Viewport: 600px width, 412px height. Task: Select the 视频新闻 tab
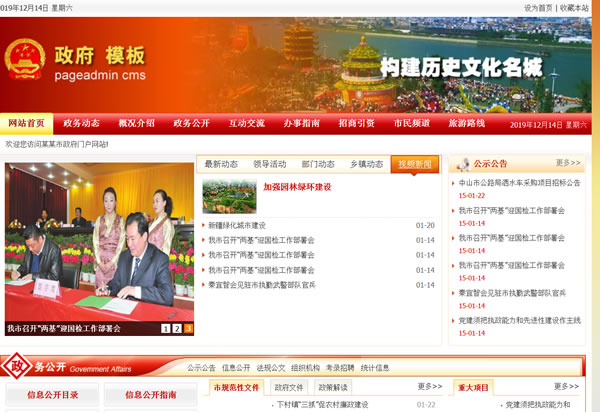[414, 164]
